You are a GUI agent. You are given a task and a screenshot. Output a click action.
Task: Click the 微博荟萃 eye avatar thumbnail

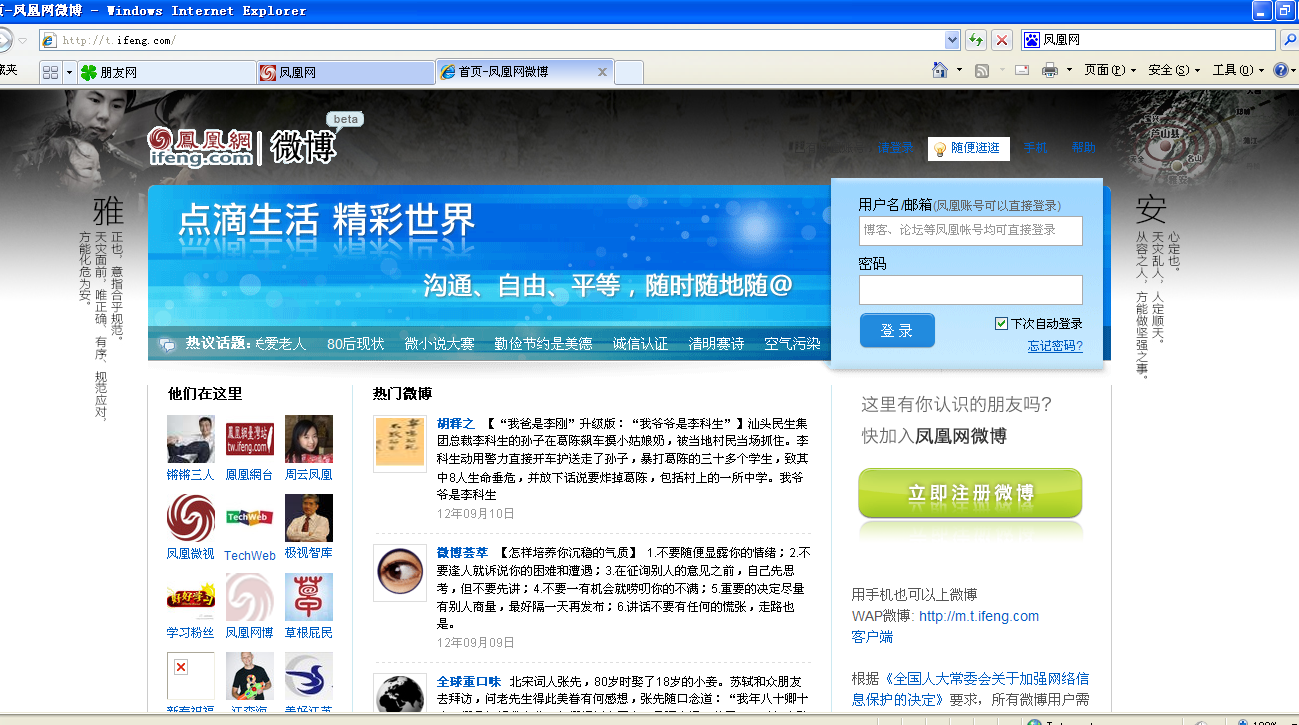click(x=399, y=572)
